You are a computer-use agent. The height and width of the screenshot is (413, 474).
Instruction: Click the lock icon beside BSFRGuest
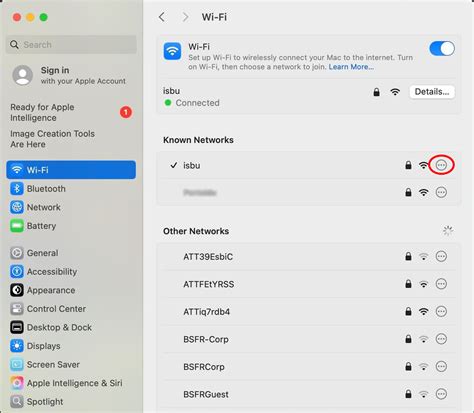pyautogui.click(x=408, y=394)
